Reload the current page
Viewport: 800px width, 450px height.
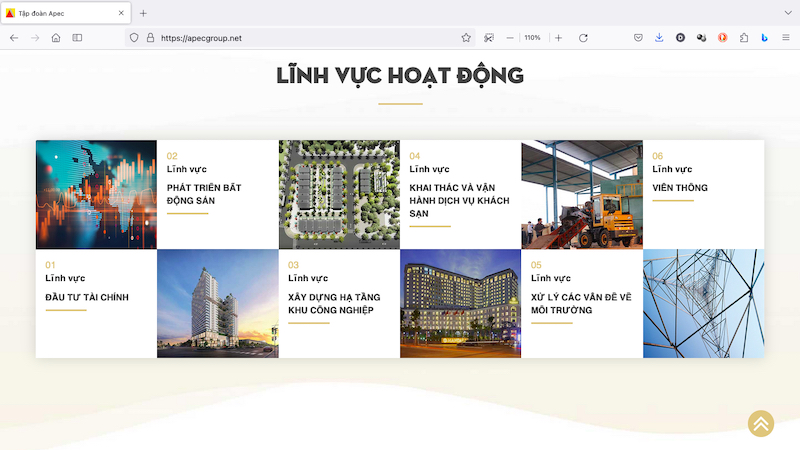coord(584,38)
